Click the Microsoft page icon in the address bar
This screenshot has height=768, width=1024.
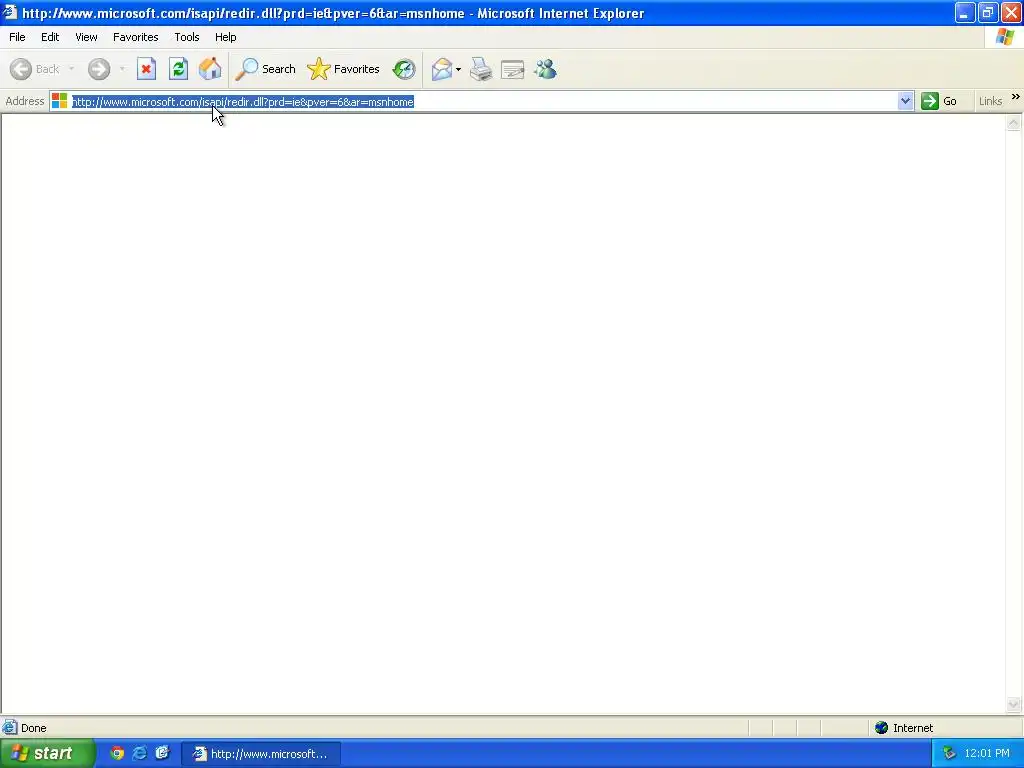[59, 101]
